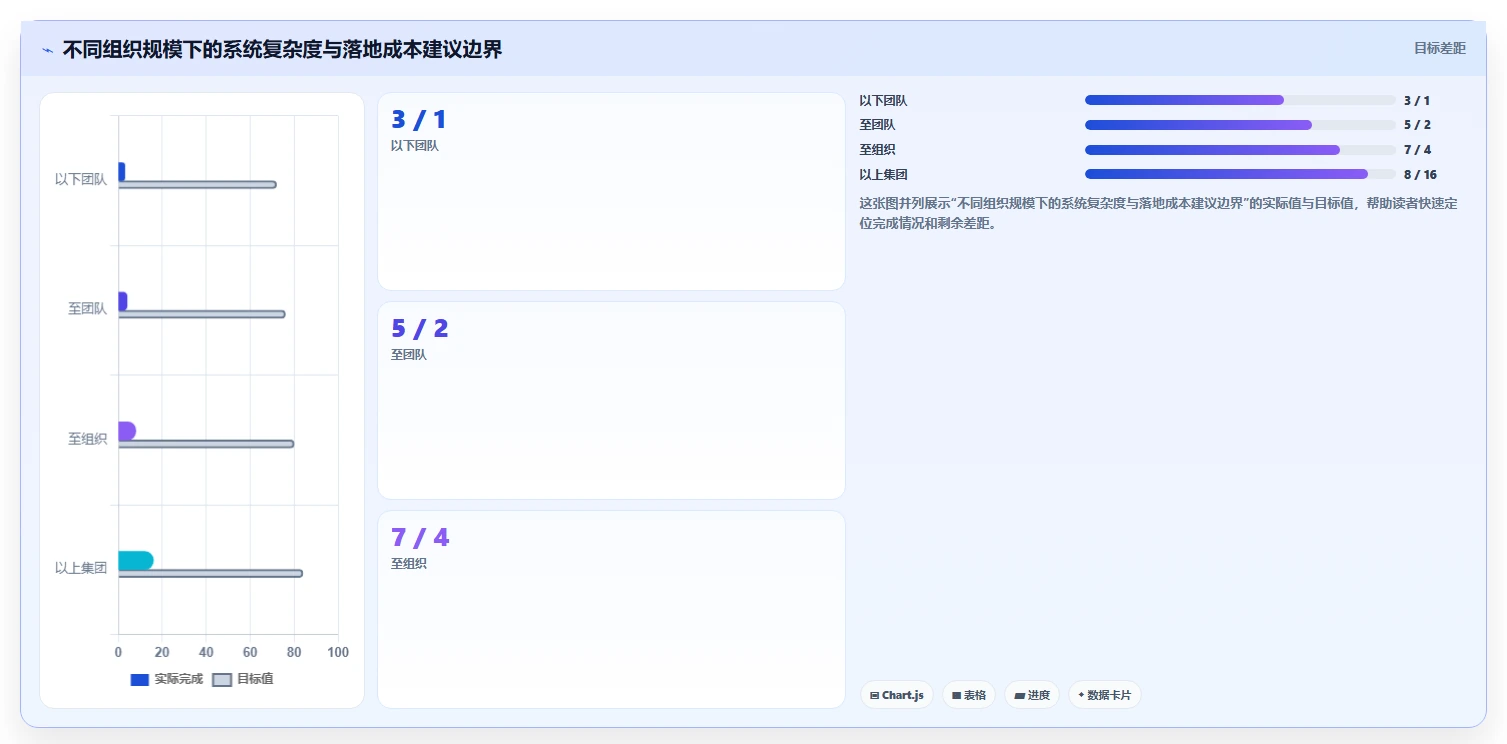1507x744 pixels.
Task: Select the 进度 tag button
Action: pyautogui.click(x=1032, y=695)
